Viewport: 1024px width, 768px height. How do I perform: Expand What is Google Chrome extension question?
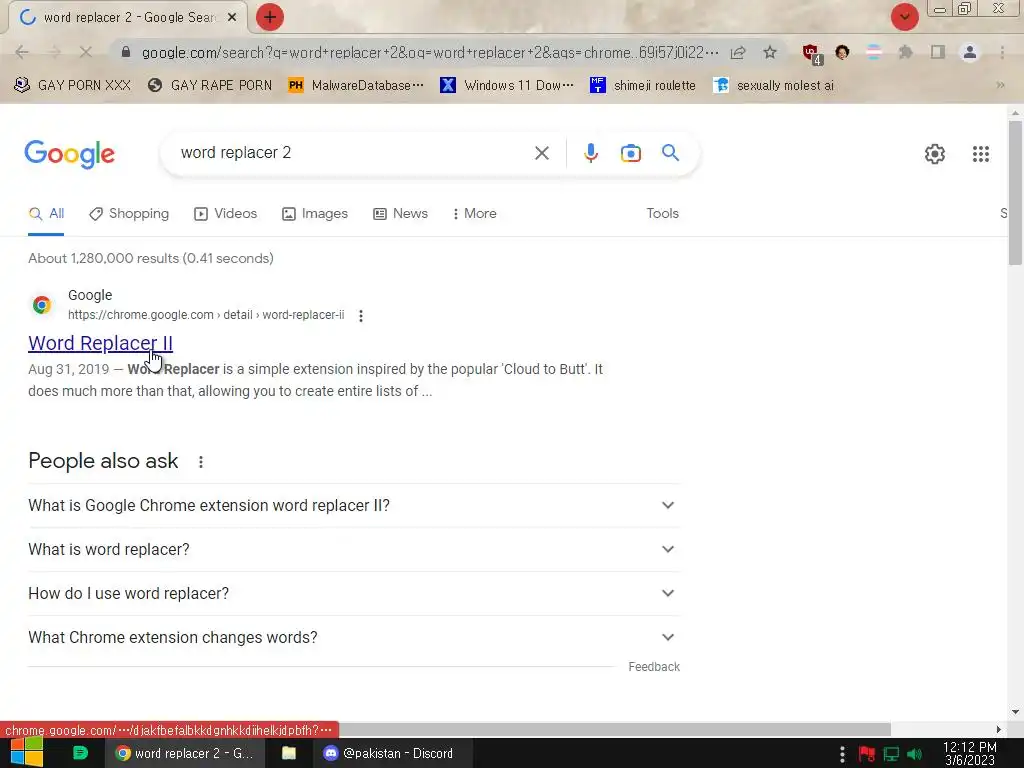[x=354, y=505]
